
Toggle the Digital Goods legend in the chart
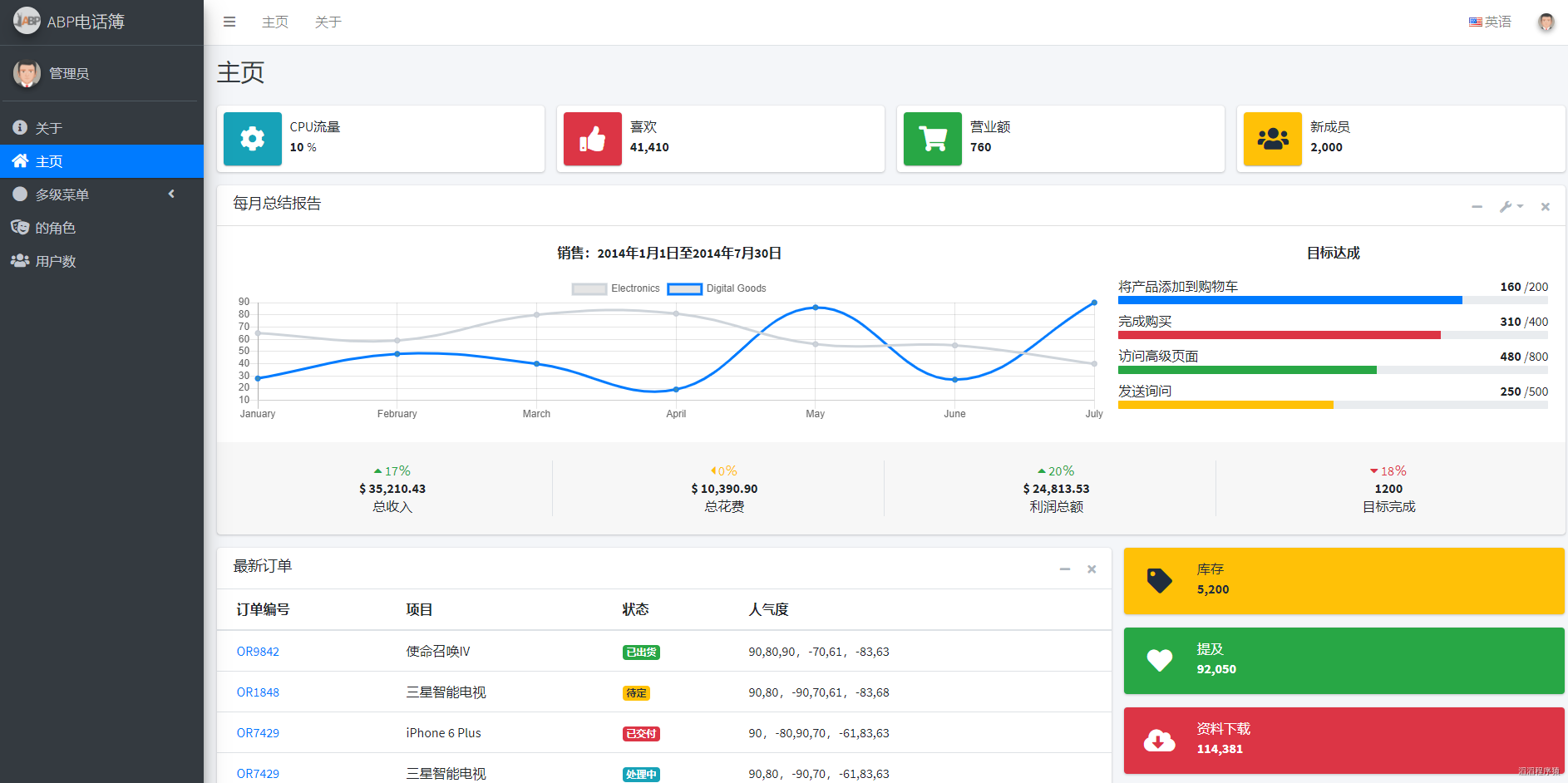pyautogui.click(x=717, y=288)
